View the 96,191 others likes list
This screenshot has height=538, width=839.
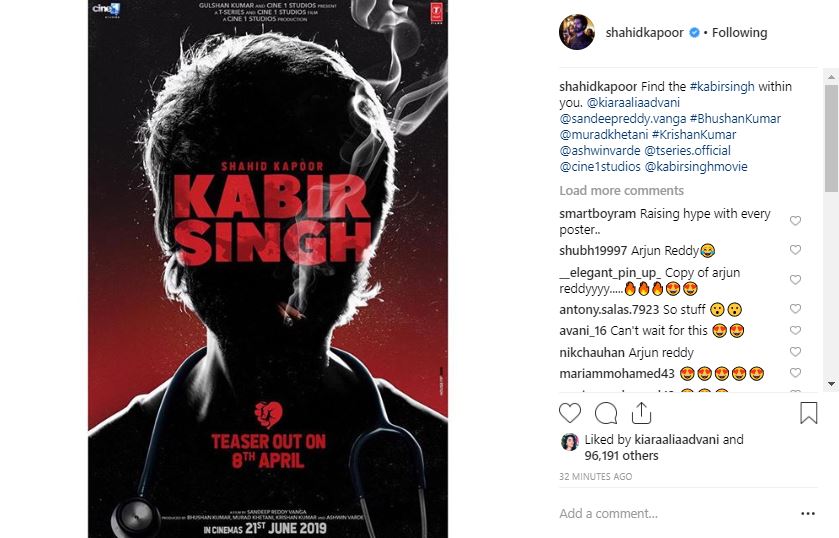click(x=621, y=456)
